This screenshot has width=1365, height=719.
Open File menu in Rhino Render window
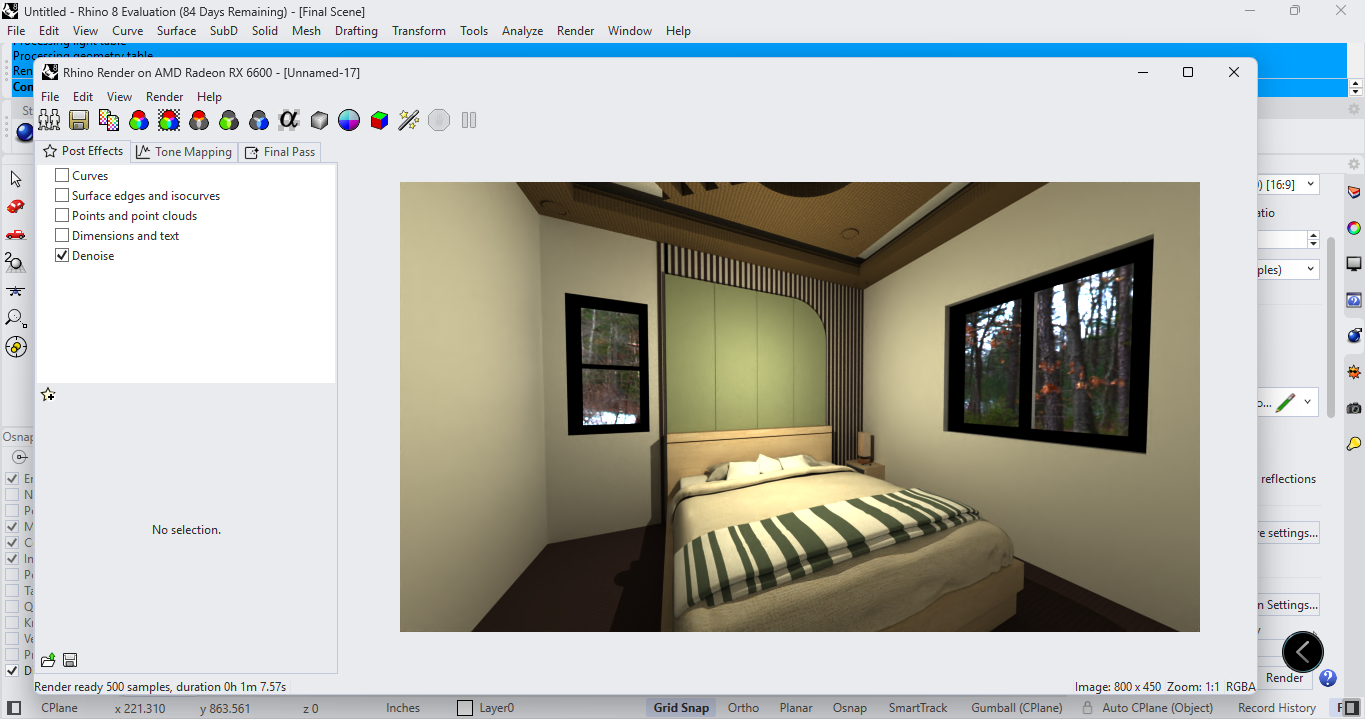tap(50, 97)
